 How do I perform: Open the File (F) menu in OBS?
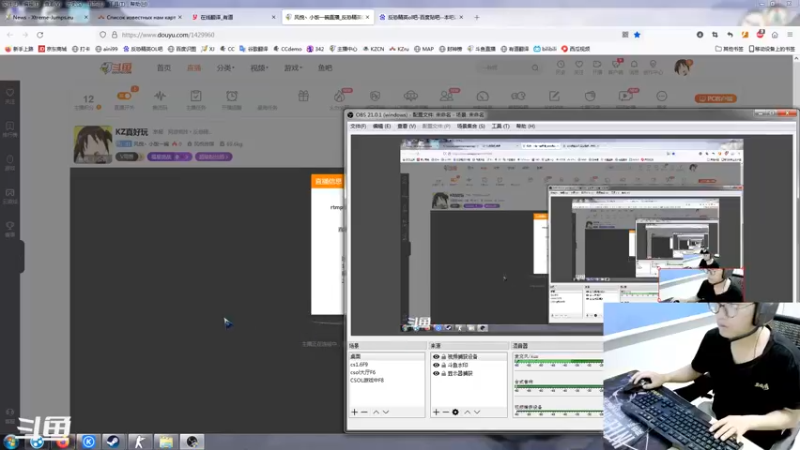point(358,126)
